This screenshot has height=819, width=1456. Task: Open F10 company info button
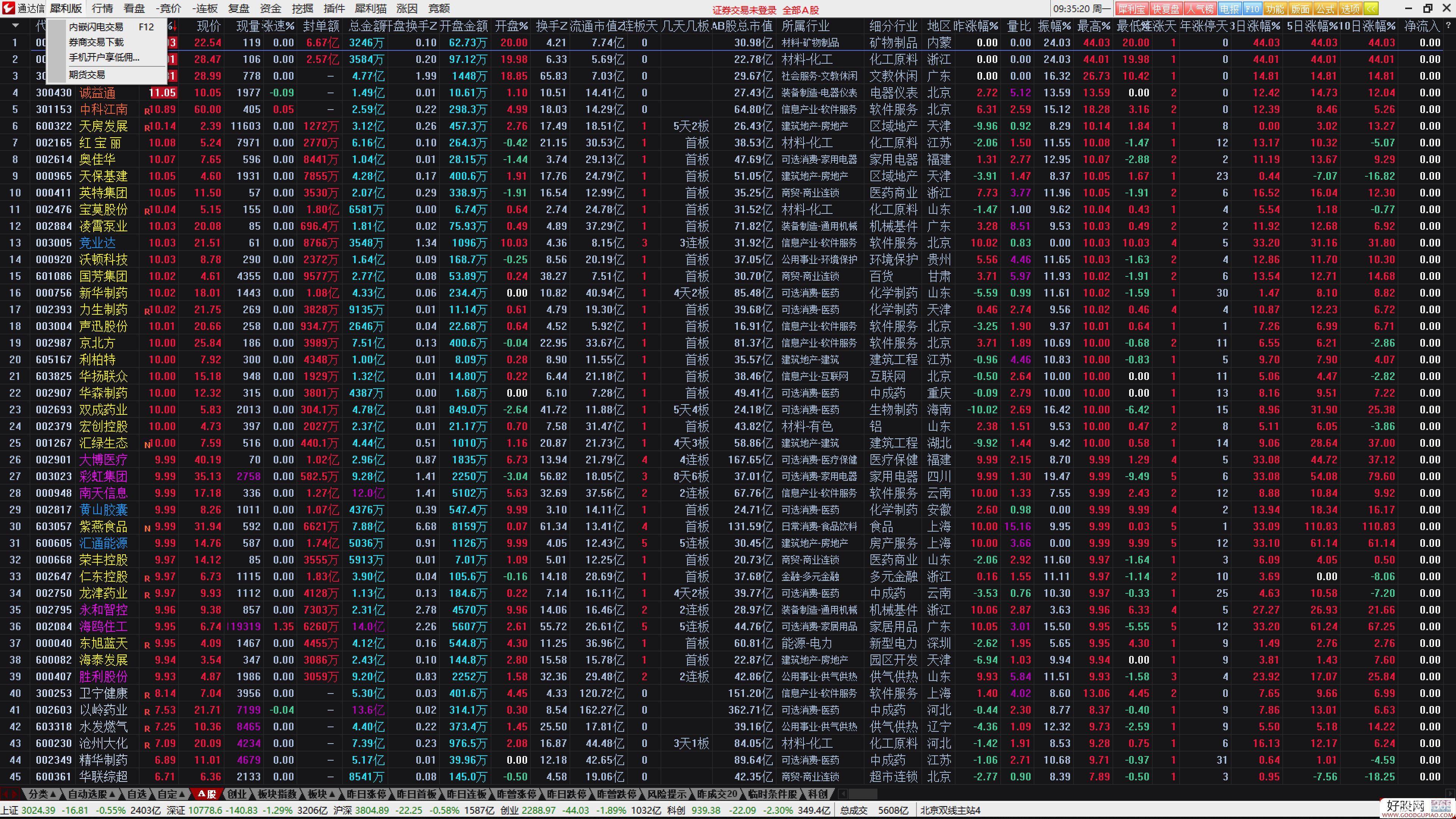[x=1252, y=8]
